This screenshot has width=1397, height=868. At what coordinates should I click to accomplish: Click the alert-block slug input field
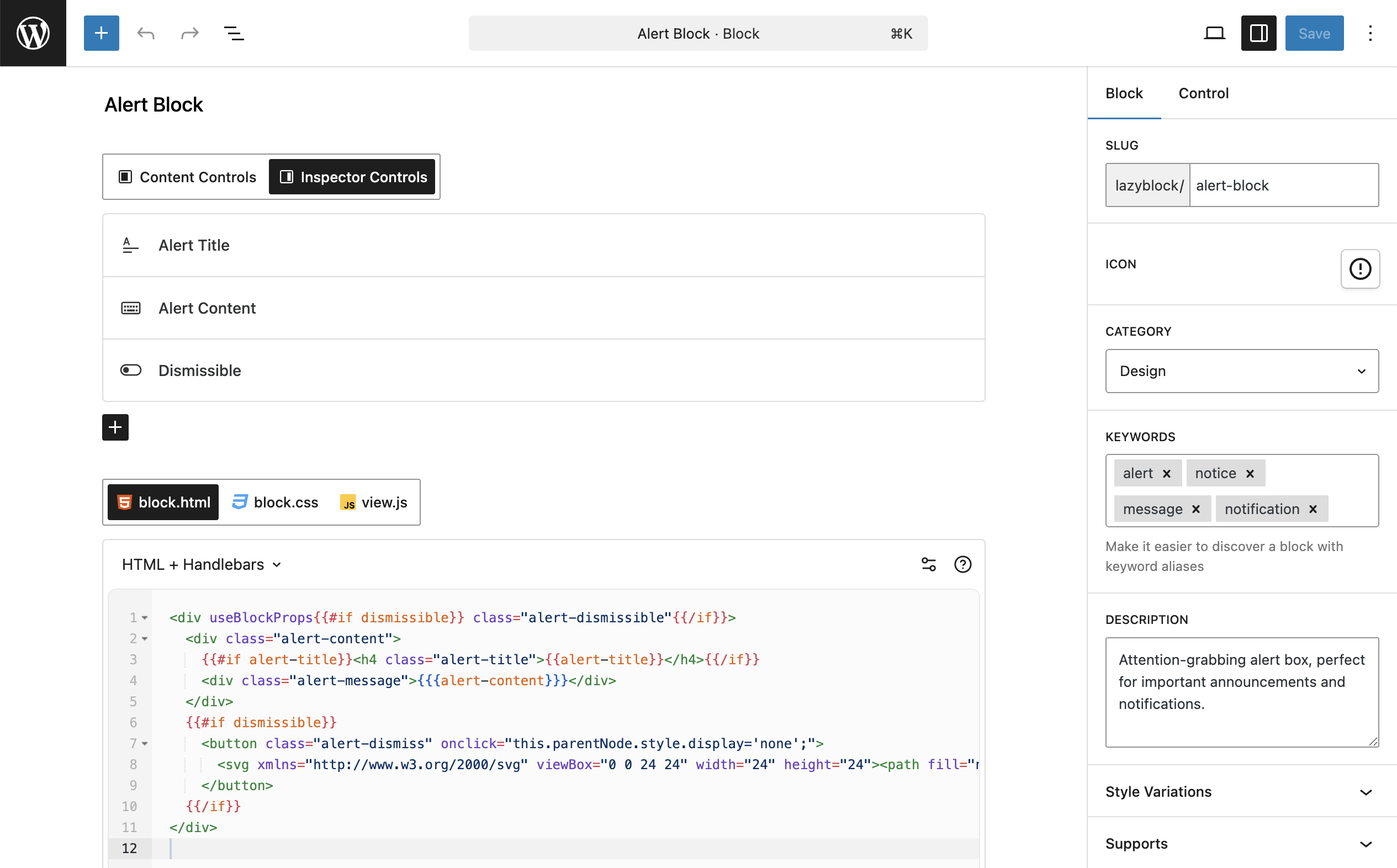[x=1284, y=185]
